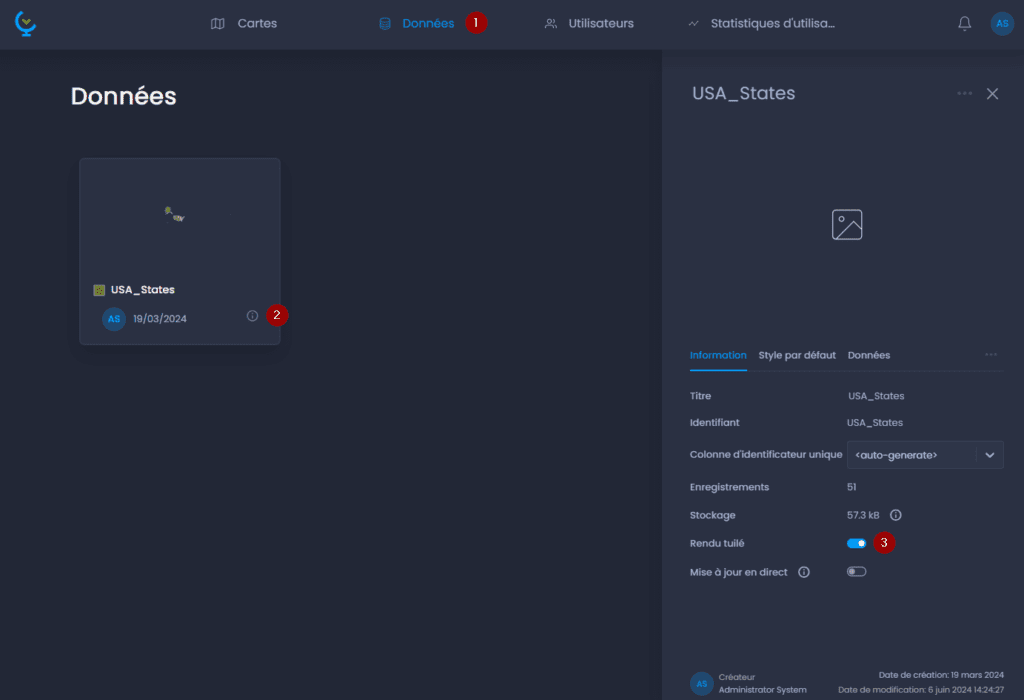Open the Données section in the top navigation
Viewport: 1024px width, 700px height.
tap(428, 24)
